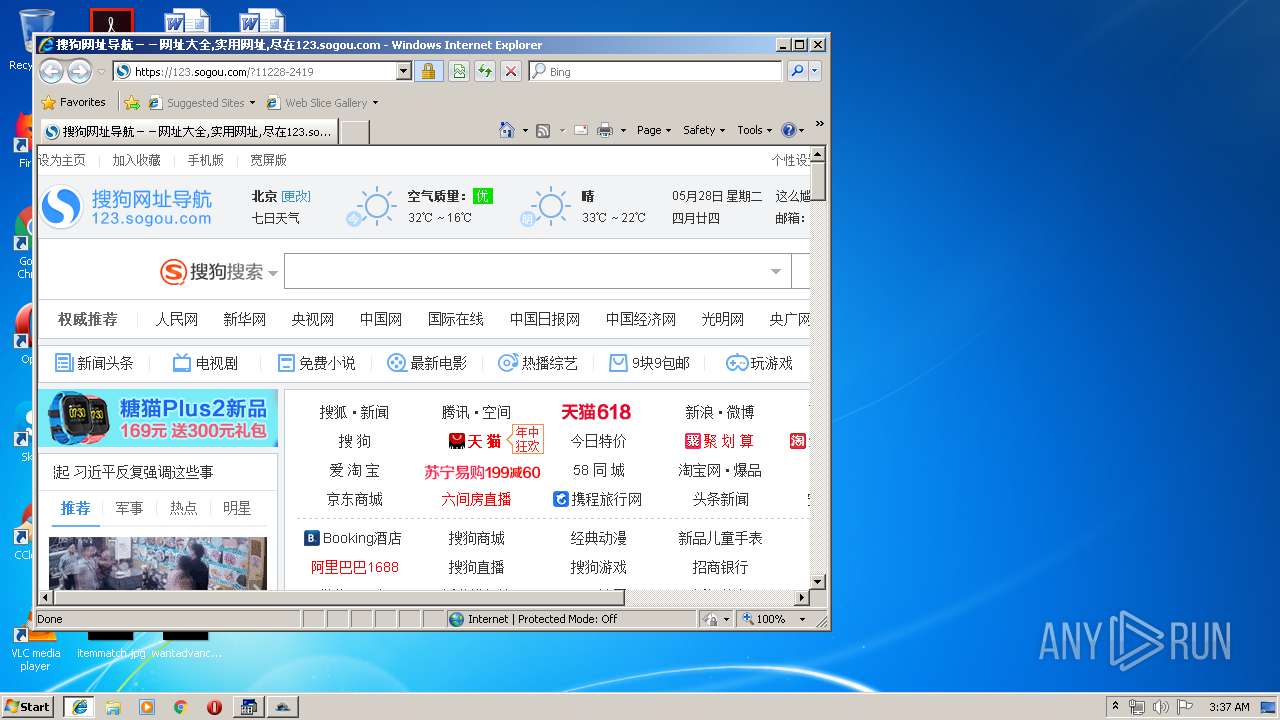
Task: Click the 宽屏版 link
Action: [x=268, y=160]
